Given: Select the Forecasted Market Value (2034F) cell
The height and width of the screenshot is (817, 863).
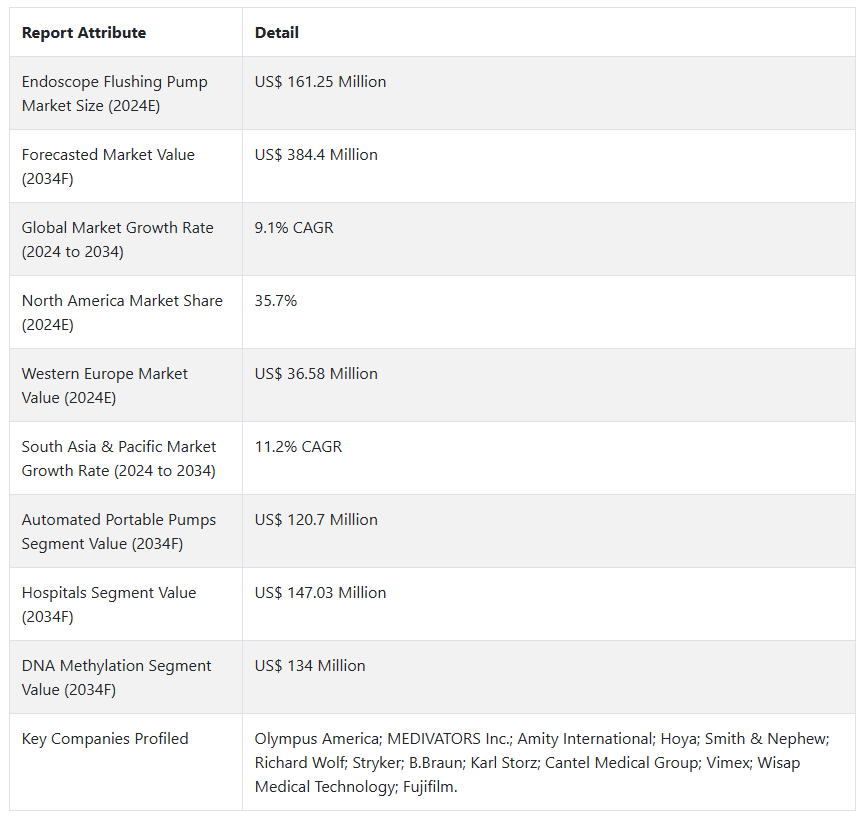Looking at the screenshot, I should (x=108, y=167).
